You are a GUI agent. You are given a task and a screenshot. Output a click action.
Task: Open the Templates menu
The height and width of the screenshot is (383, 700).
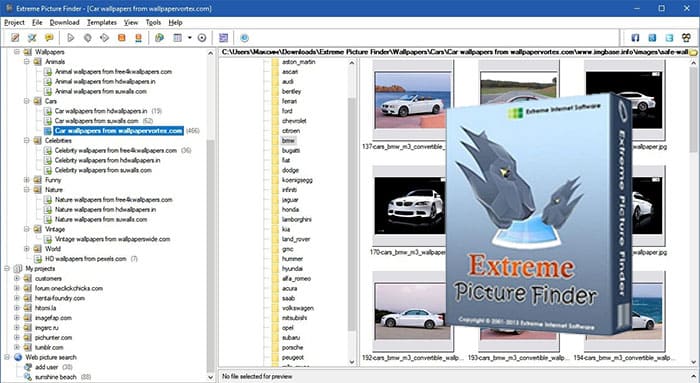[102, 22]
